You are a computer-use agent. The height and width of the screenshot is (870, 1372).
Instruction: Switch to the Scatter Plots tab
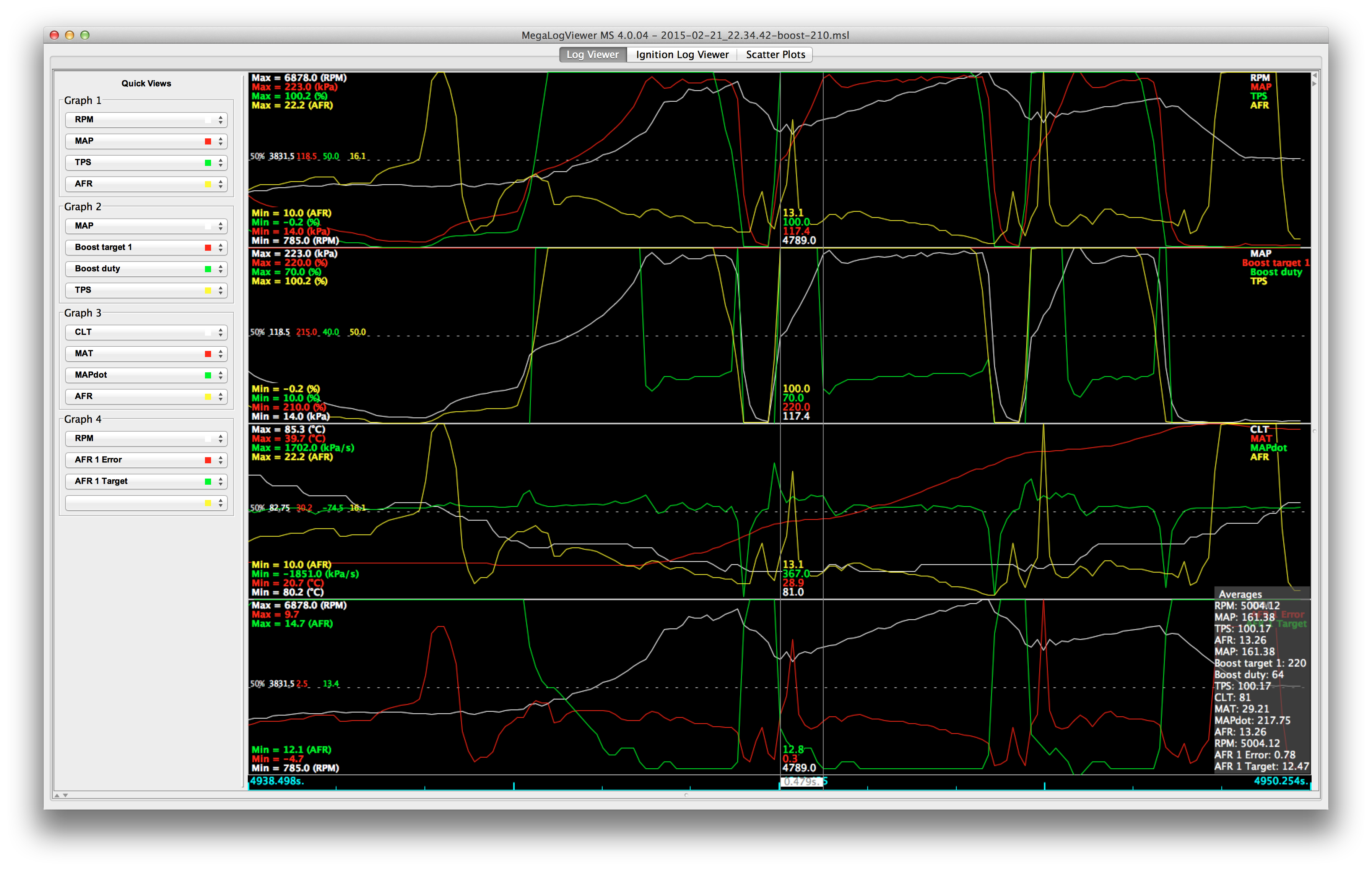point(775,55)
